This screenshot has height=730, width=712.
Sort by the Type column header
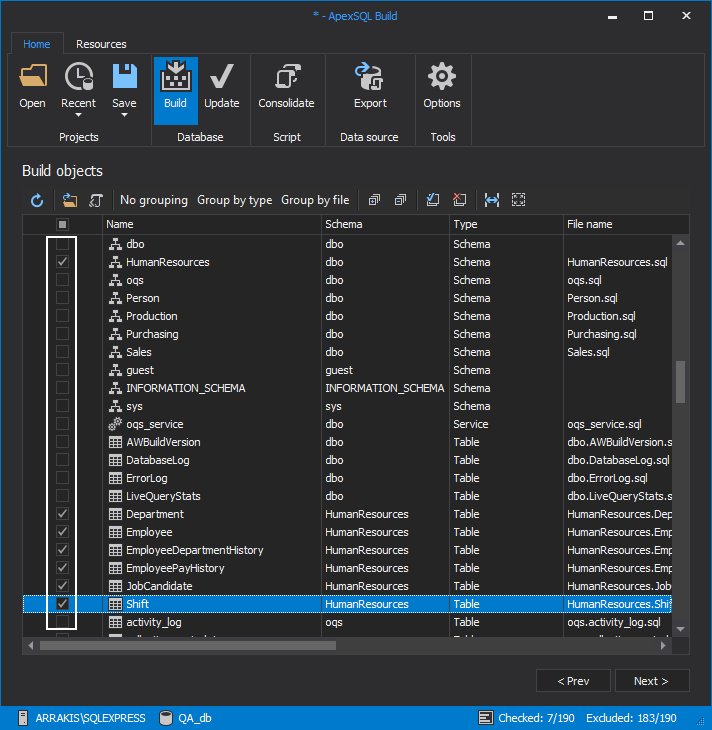pyautogui.click(x=507, y=224)
